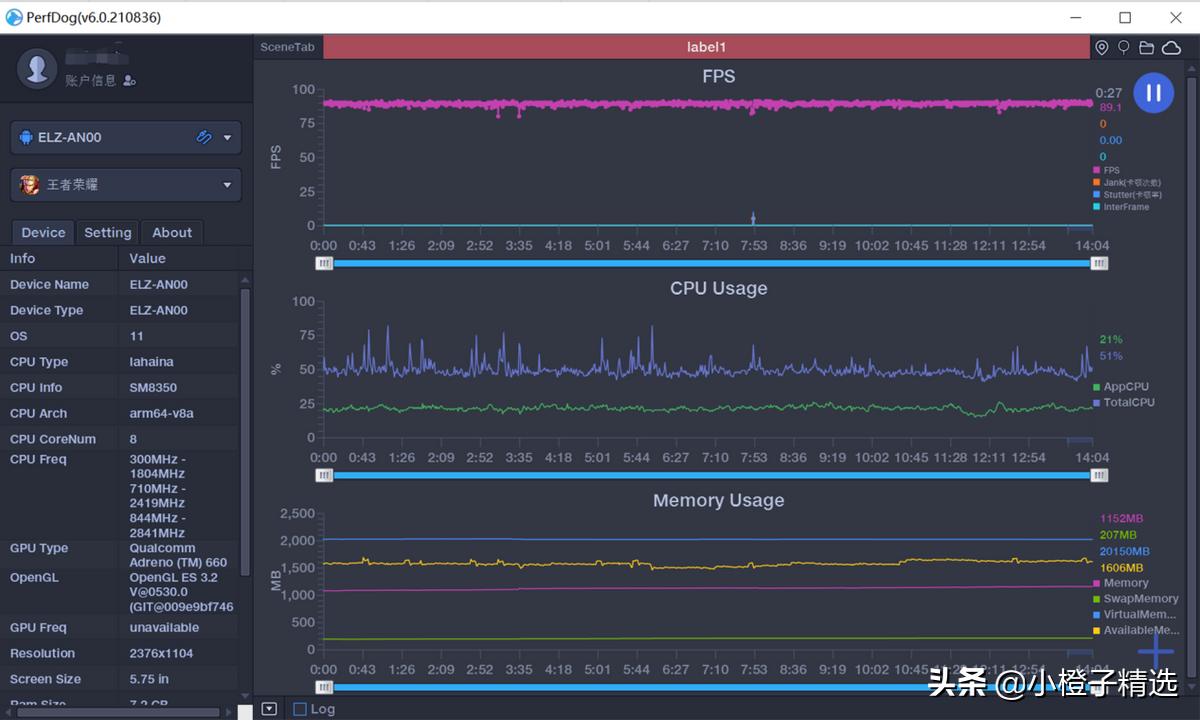Toggle the SwapMemory legend entry
This screenshot has width=1200, height=720.
point(1139,599)
